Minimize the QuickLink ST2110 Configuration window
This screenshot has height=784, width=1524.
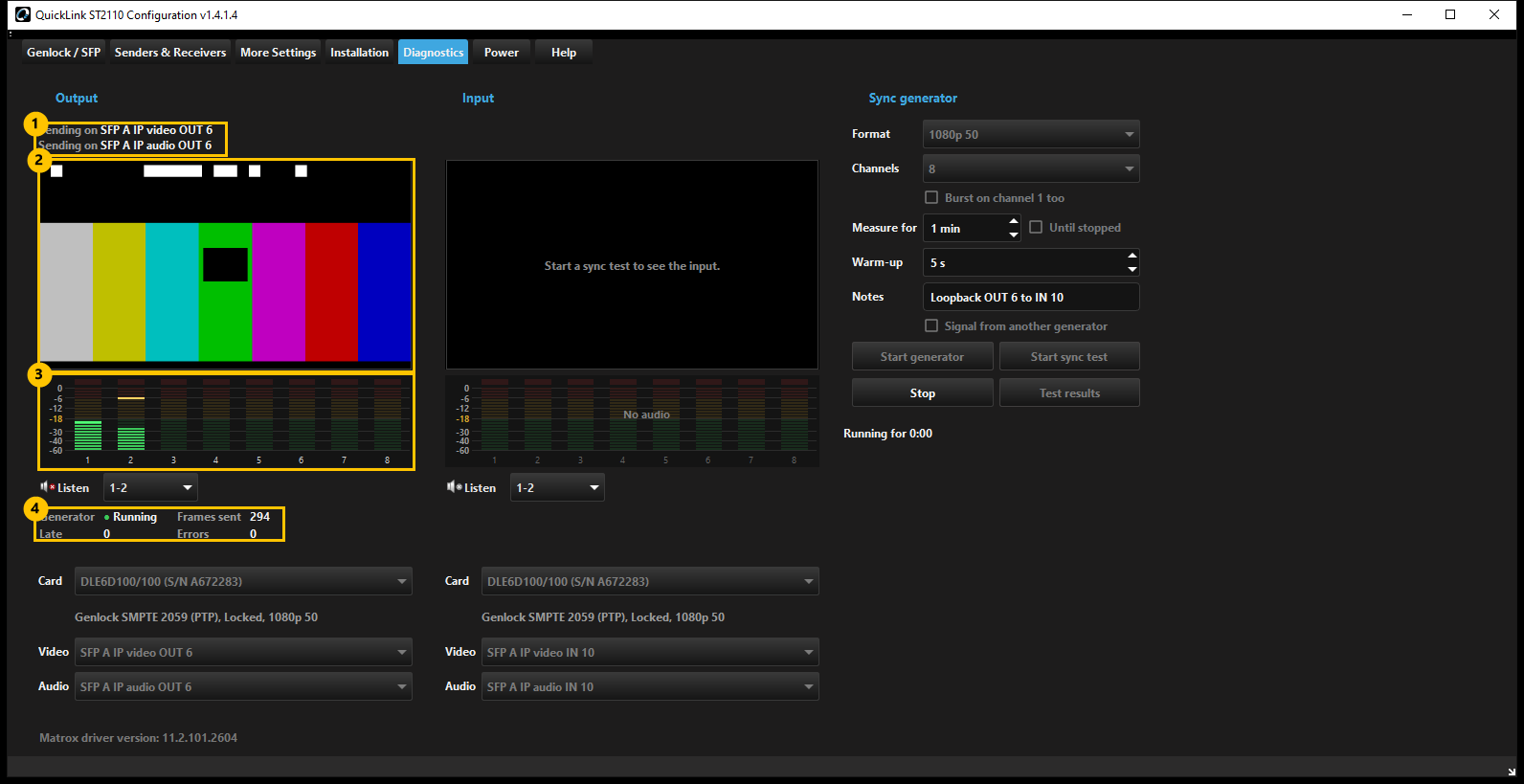[1407, 14]
